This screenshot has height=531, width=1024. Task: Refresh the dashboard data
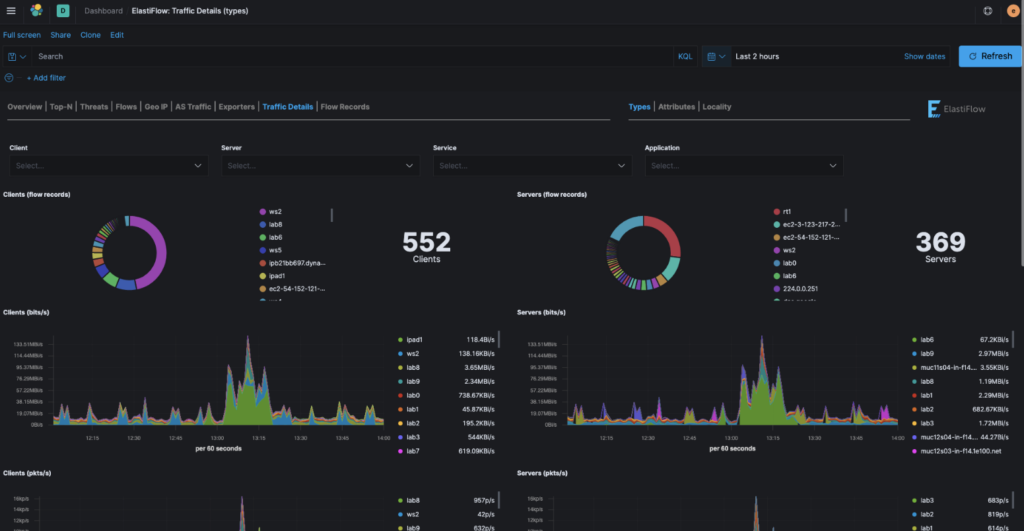(x=990, y=56)
